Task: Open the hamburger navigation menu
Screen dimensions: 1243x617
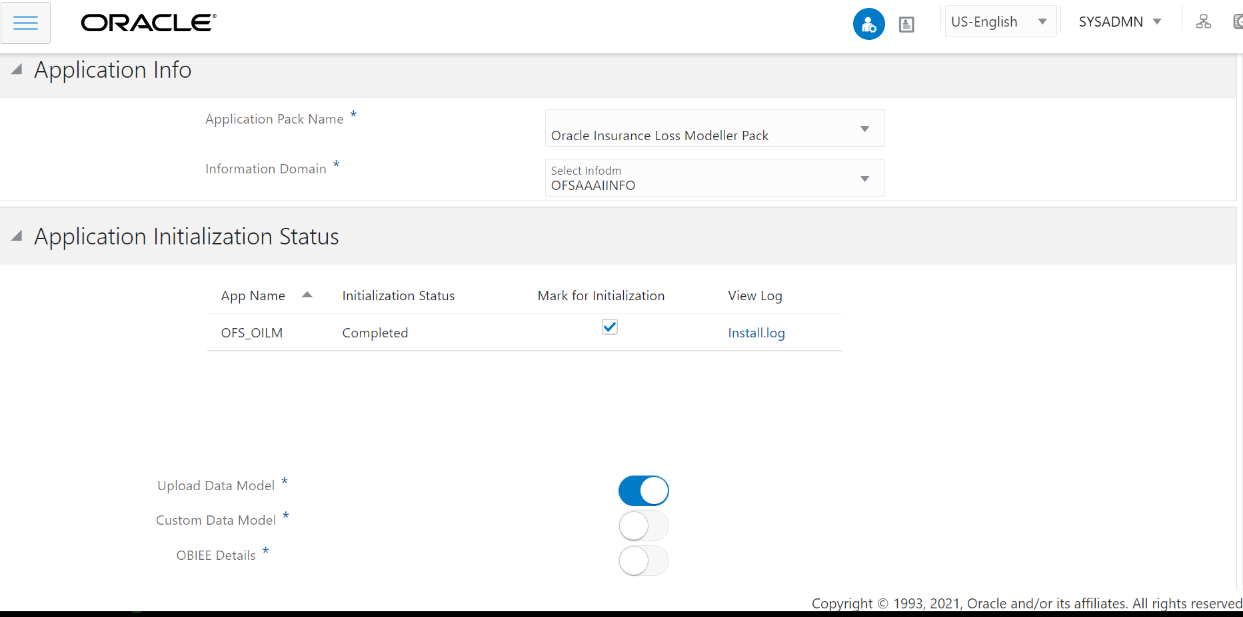Action: 26,23
